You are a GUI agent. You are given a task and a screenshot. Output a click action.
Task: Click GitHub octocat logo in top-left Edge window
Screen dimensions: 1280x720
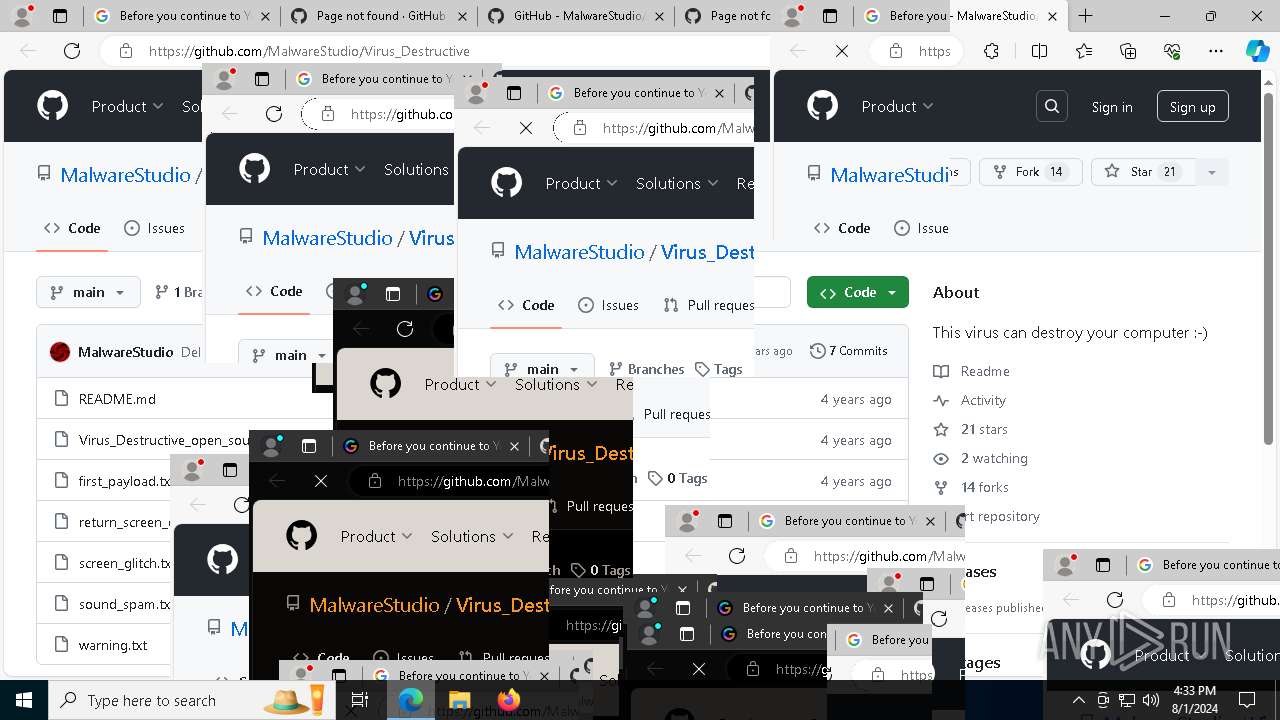pos(52,106)
